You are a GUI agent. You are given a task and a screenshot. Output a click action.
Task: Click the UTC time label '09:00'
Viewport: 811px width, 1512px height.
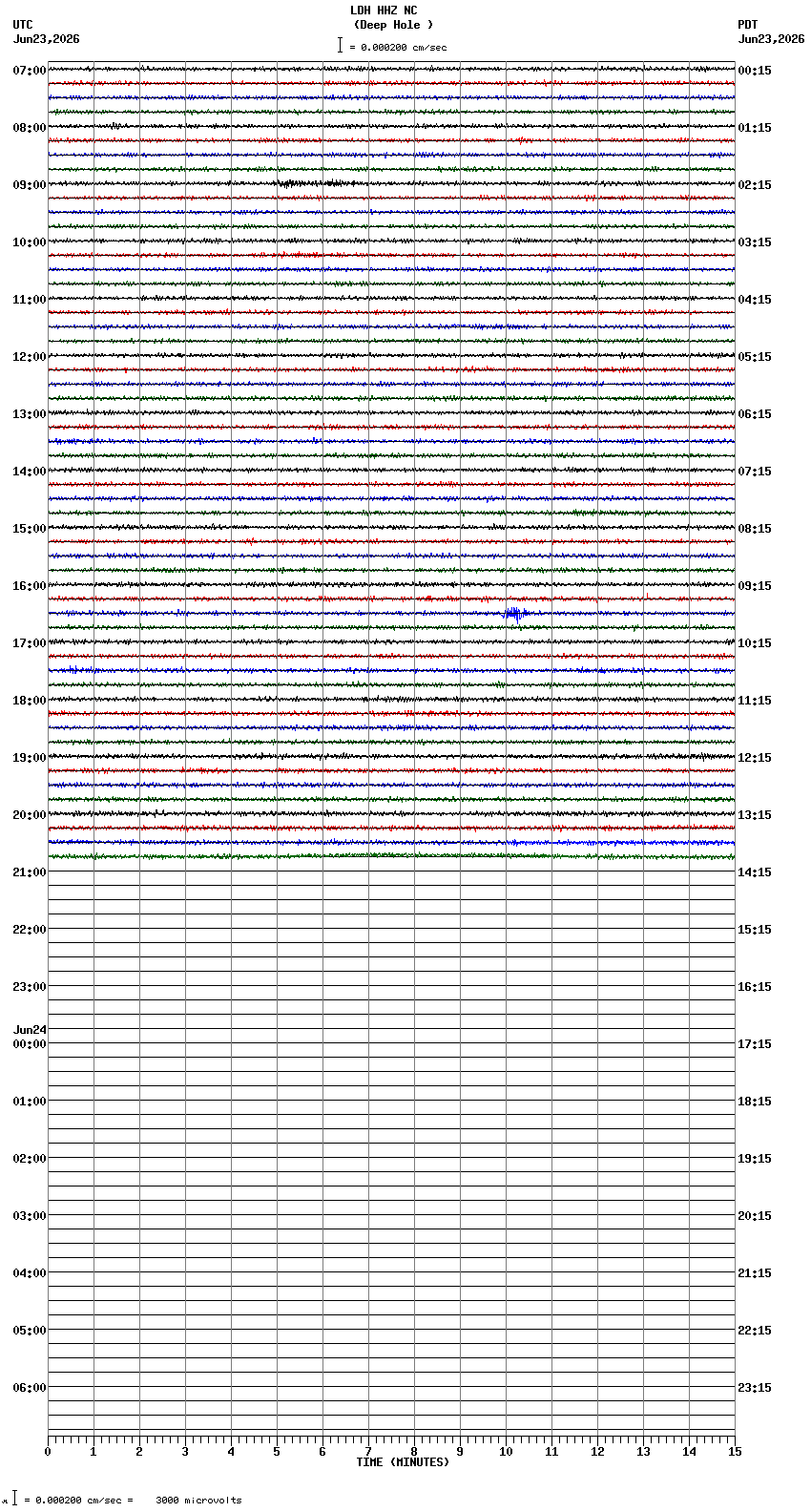click(x=30, y=185)
